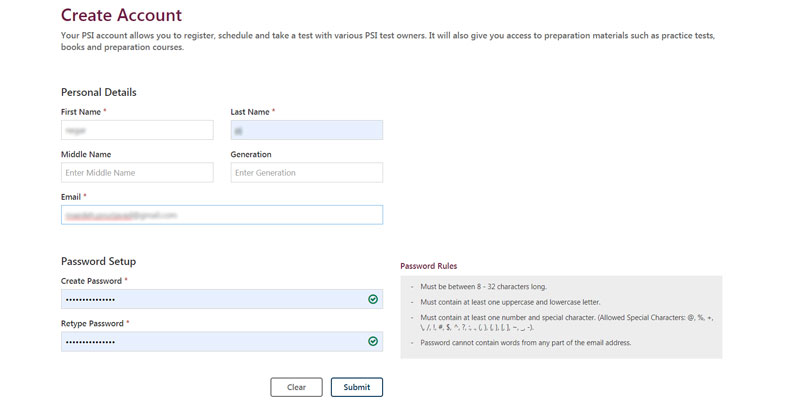Select the Create Password field
This screenshot has height=400, width=800.
[222, 299]
